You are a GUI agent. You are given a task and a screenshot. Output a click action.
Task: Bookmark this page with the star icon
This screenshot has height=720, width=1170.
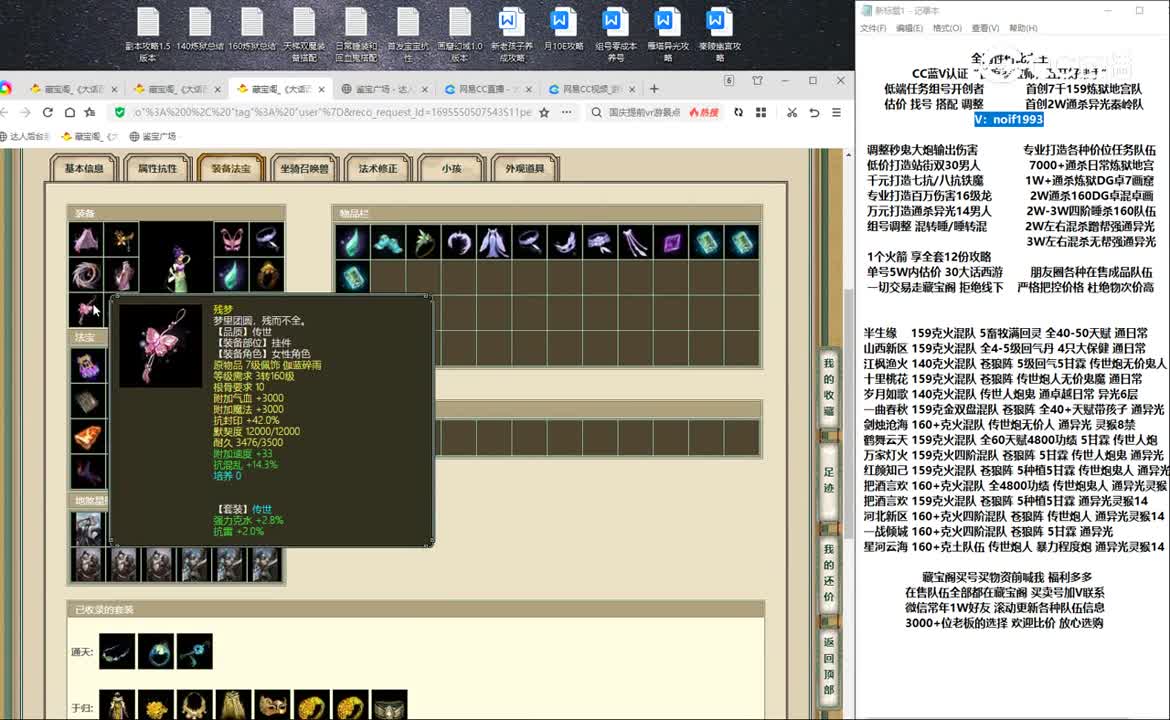[x=544, y=113]
